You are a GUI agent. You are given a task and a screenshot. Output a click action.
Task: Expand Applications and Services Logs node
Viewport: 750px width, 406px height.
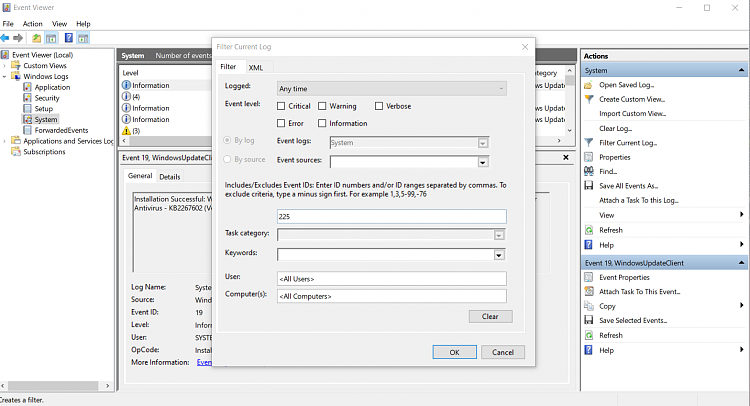tap(5, 141)
